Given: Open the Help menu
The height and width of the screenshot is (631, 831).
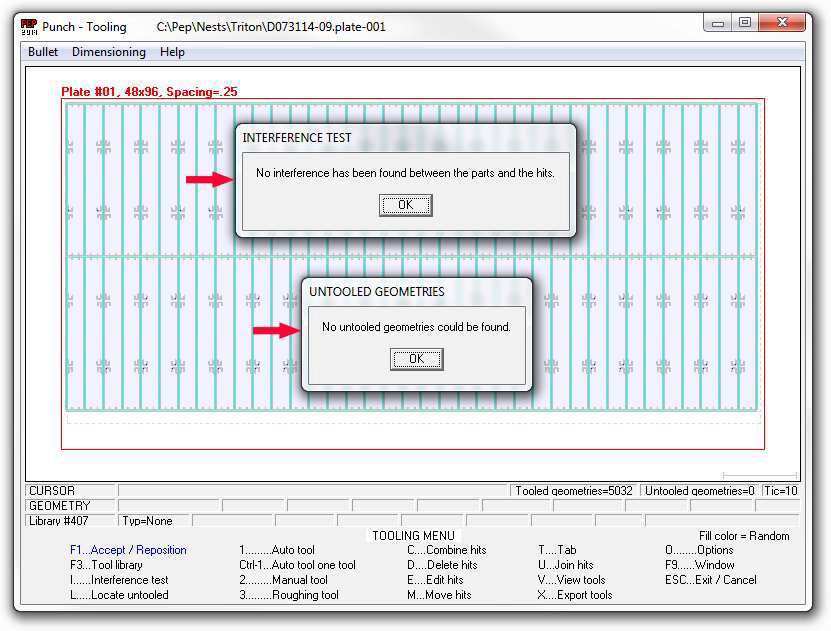Looking at the screenshot, I should 172,52.
